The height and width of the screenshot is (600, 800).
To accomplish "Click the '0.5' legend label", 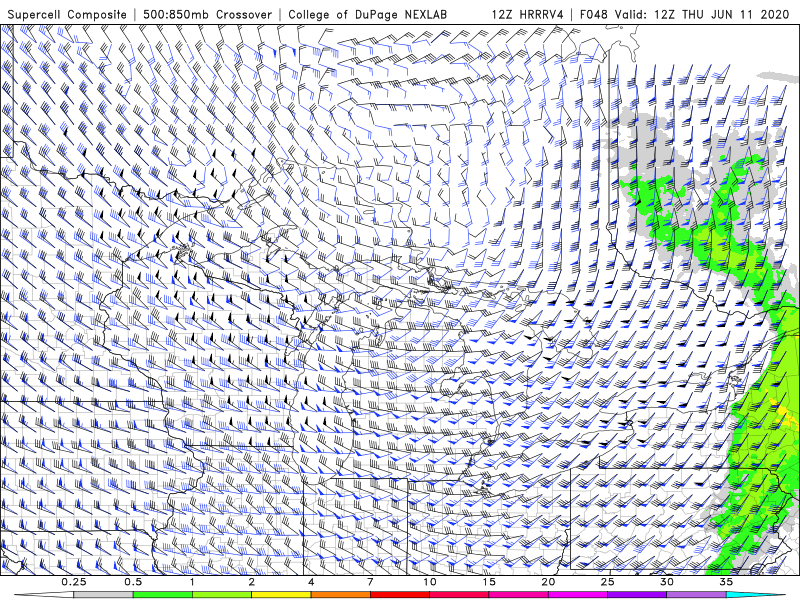I will coord(133,582).
